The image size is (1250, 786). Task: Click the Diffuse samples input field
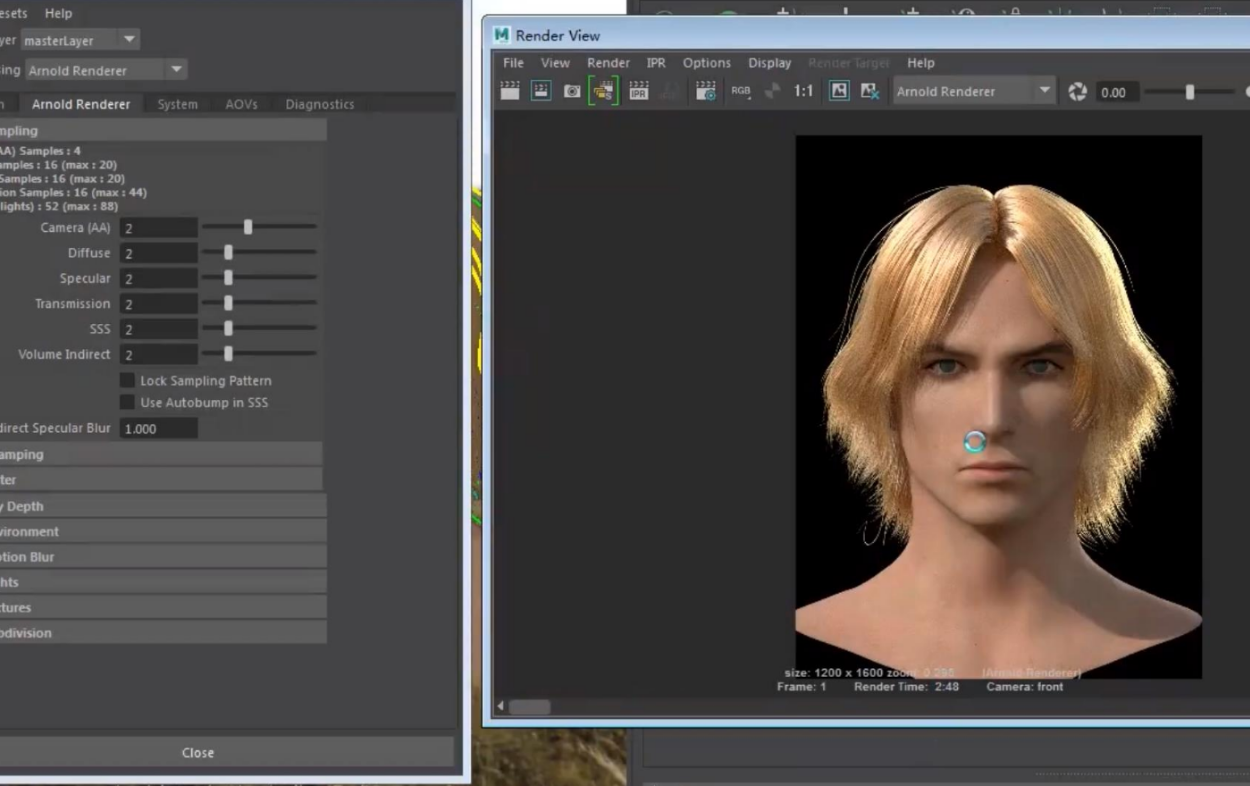coord(158,254)
